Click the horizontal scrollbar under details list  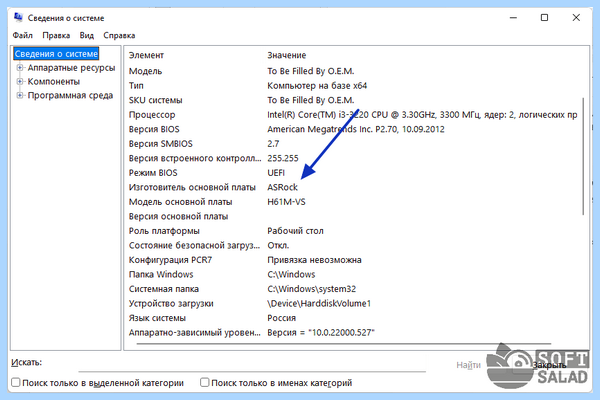pyautogui.click(x=343, y=343)
